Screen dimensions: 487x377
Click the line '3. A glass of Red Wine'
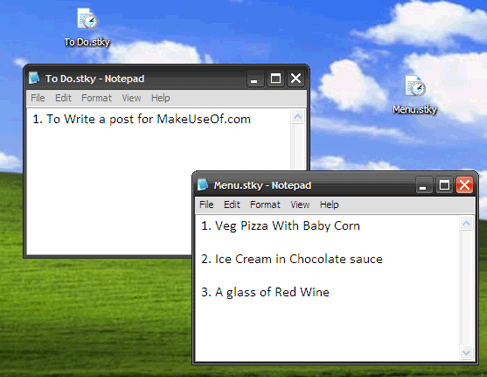coord(265,292)
